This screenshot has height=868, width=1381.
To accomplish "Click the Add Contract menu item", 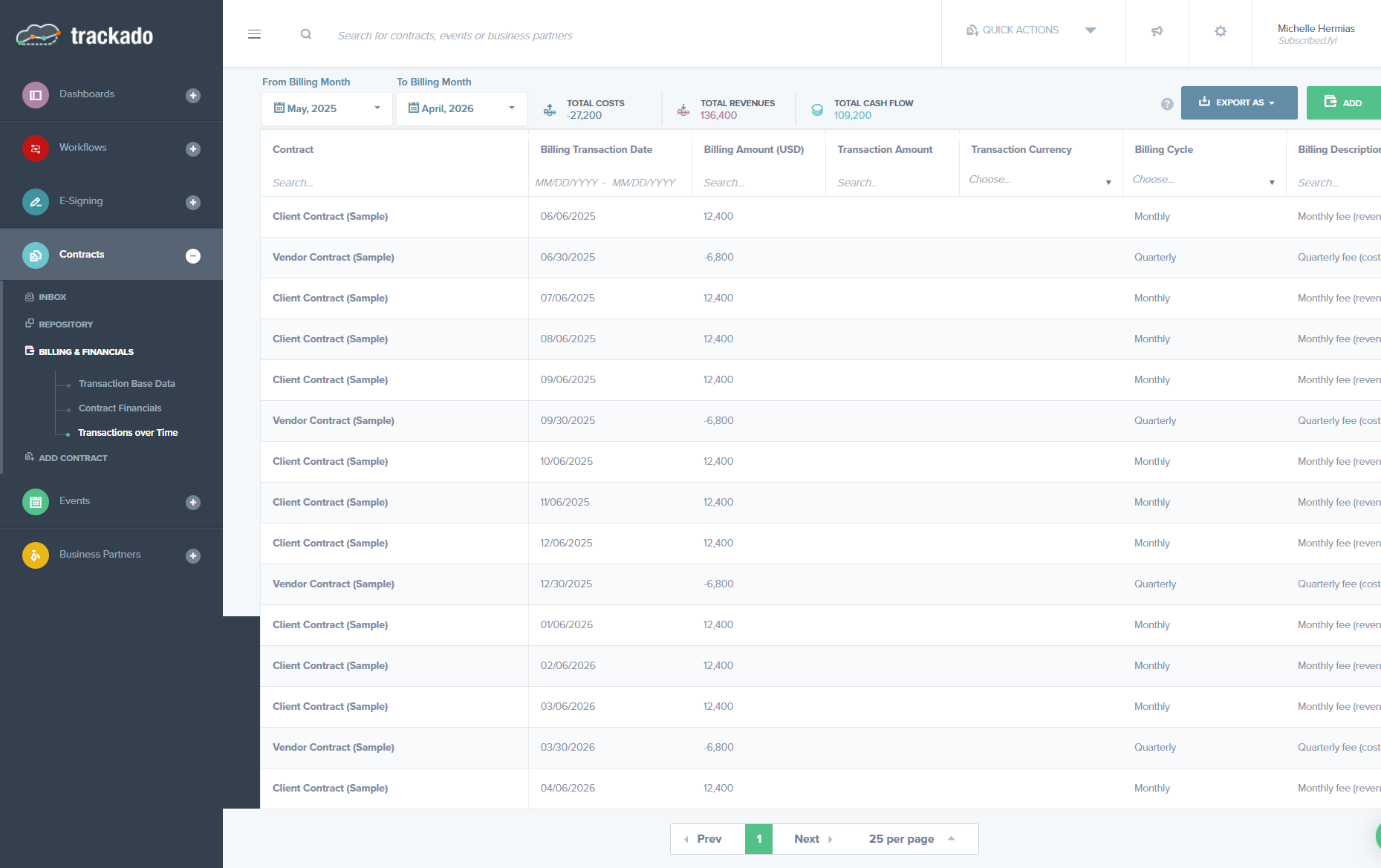I will (x=66, y=458).
